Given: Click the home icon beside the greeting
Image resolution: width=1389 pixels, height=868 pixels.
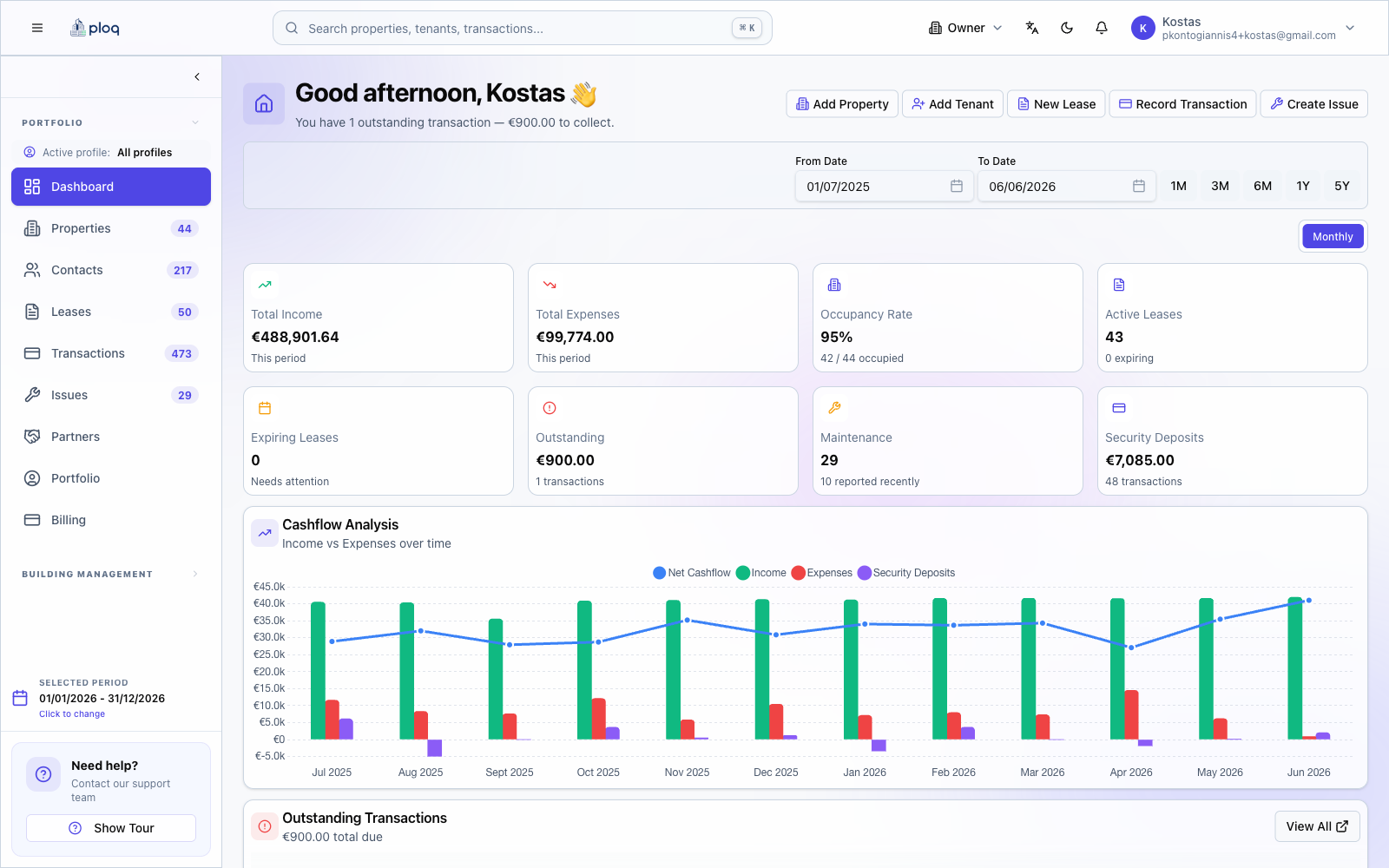Looking at the screenshot, I should tap(264, 104).
